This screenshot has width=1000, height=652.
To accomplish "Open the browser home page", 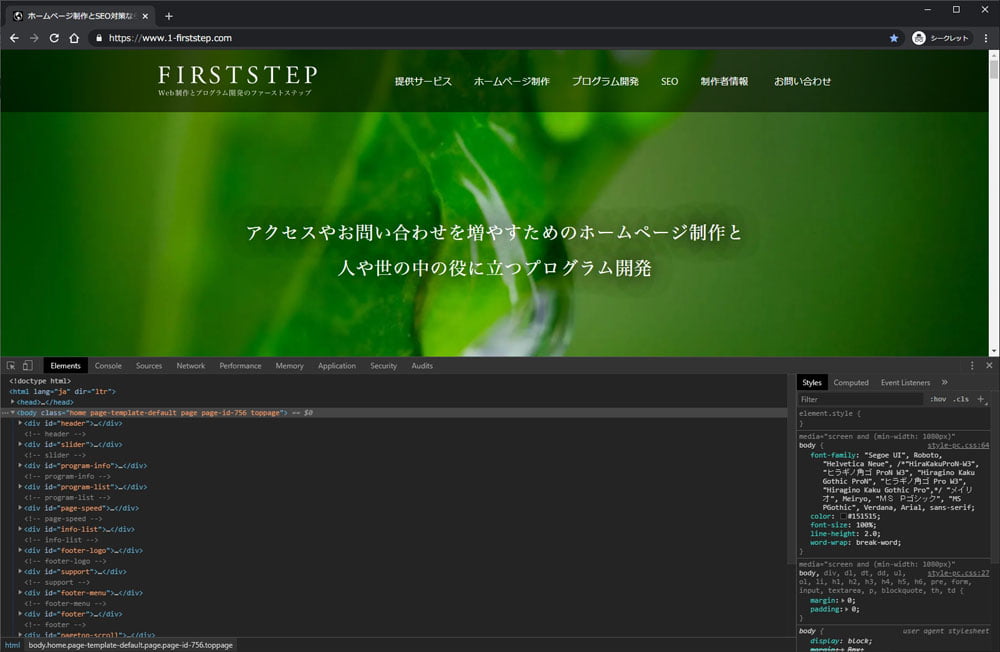I will click(74, 38).
